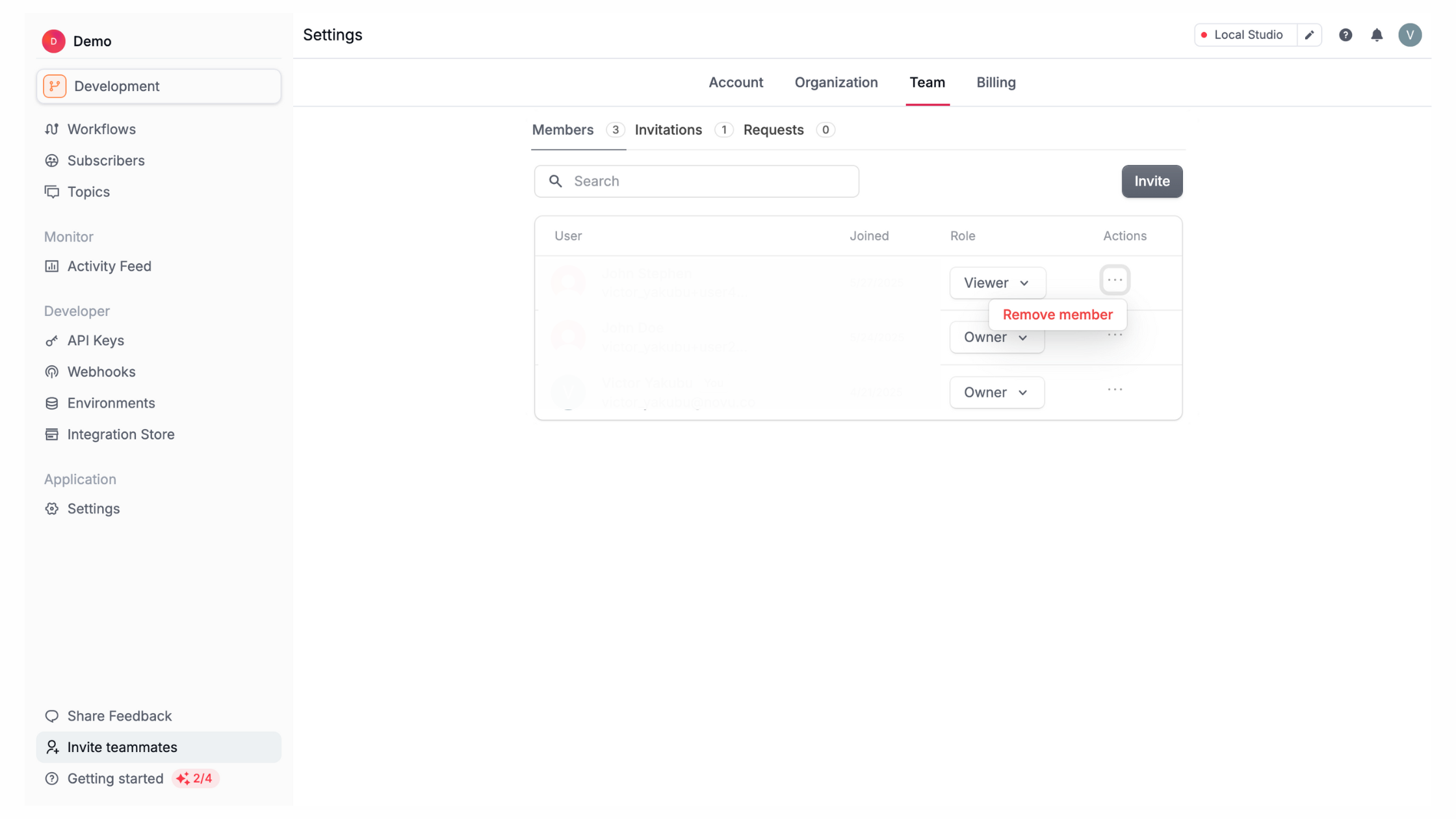Screen dimensions: 1456x819
Task: Open John Stephen's Viewer role dropdown
Action: (x=997, y=283)
